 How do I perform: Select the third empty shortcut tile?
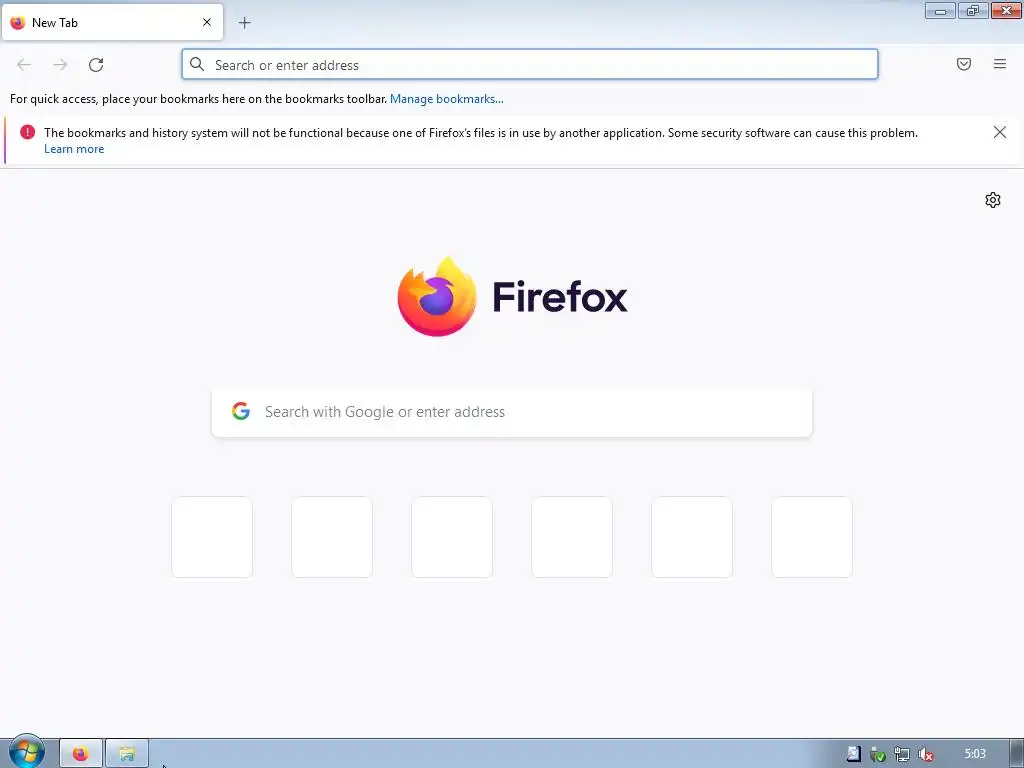pyautogui.click(x=452, y=537)
